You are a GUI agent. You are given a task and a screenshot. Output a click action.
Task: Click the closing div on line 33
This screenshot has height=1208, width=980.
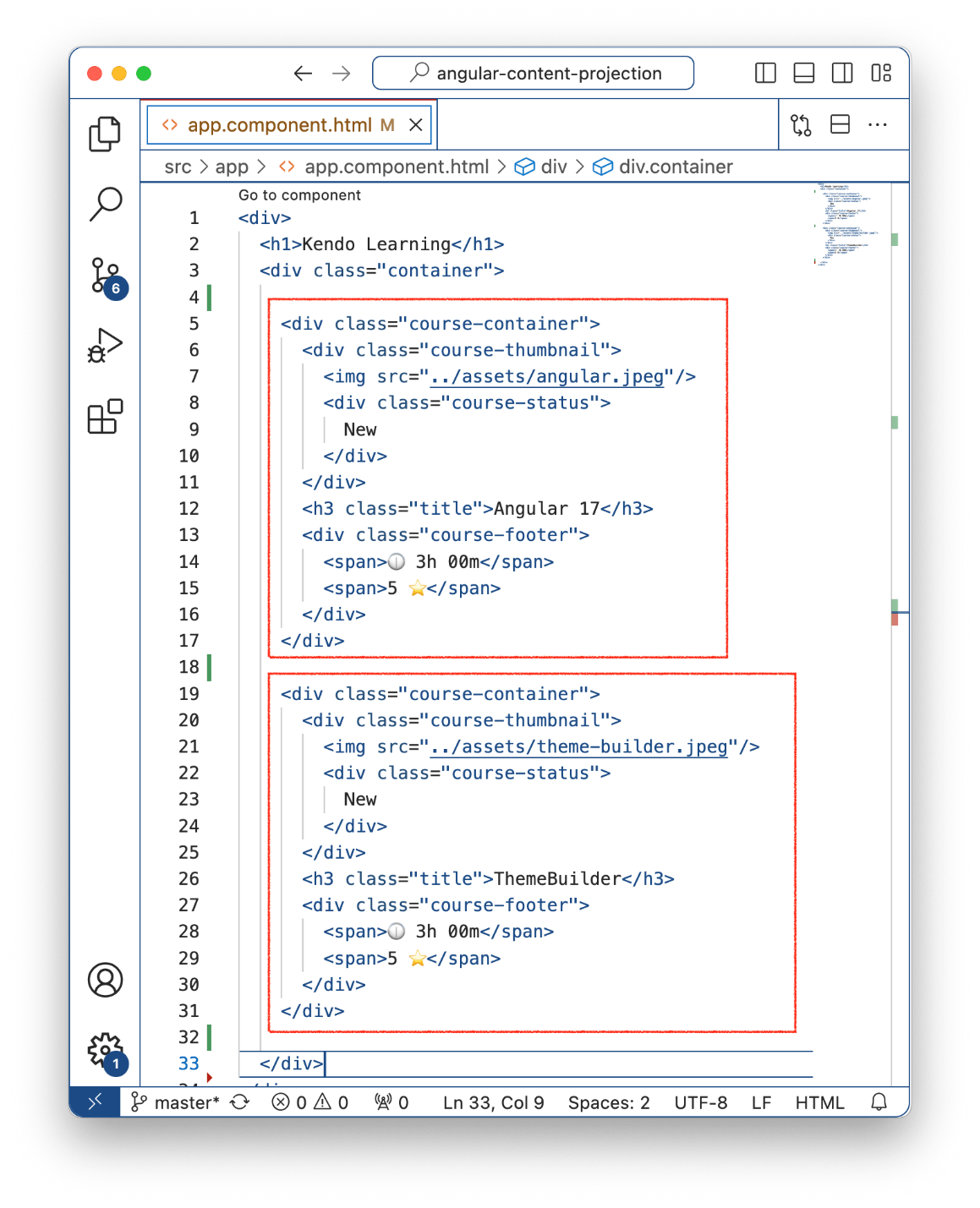tap(291, 1063)
